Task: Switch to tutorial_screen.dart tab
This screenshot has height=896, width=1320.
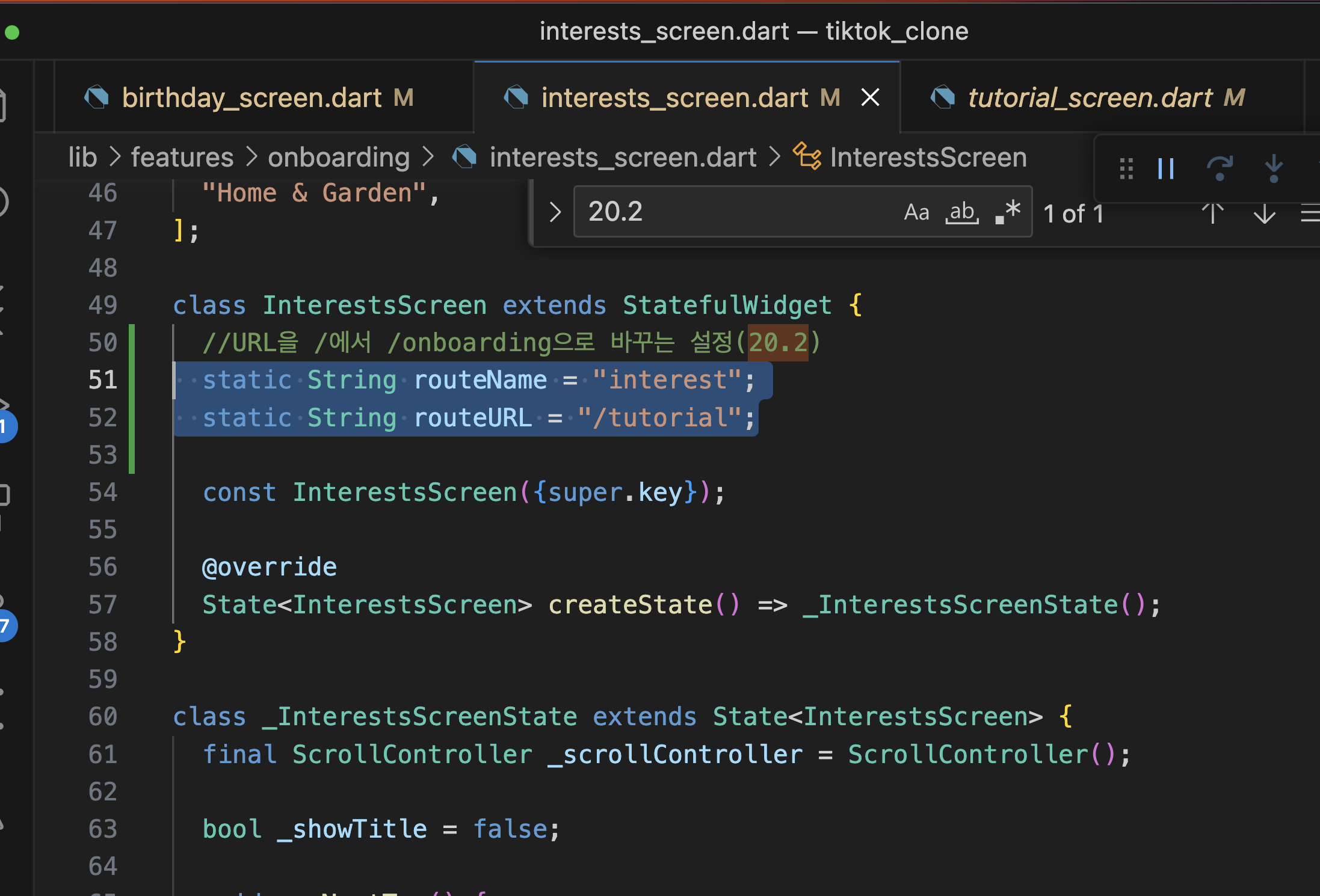Action: pos(1089,97)
